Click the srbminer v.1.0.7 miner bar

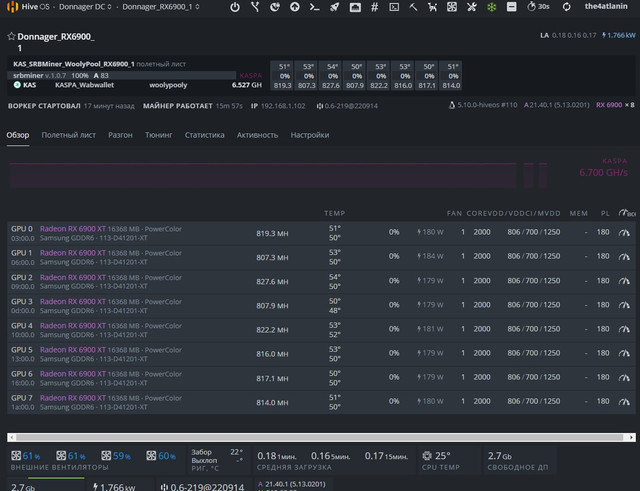coord(122,76)
